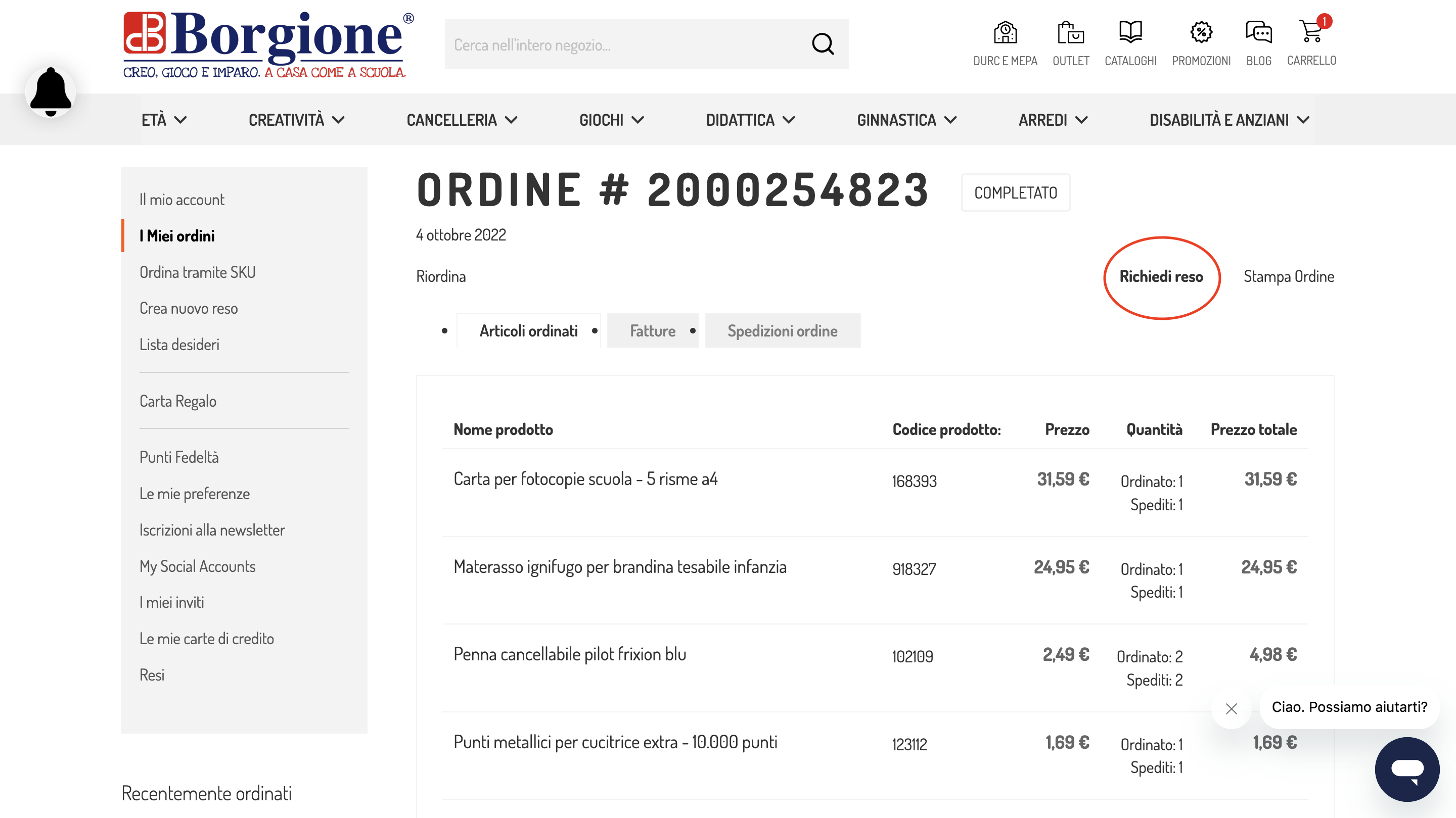Dismiss the chat greeting with X
Screen dimensions: 1456x818
coord(1231,708)
